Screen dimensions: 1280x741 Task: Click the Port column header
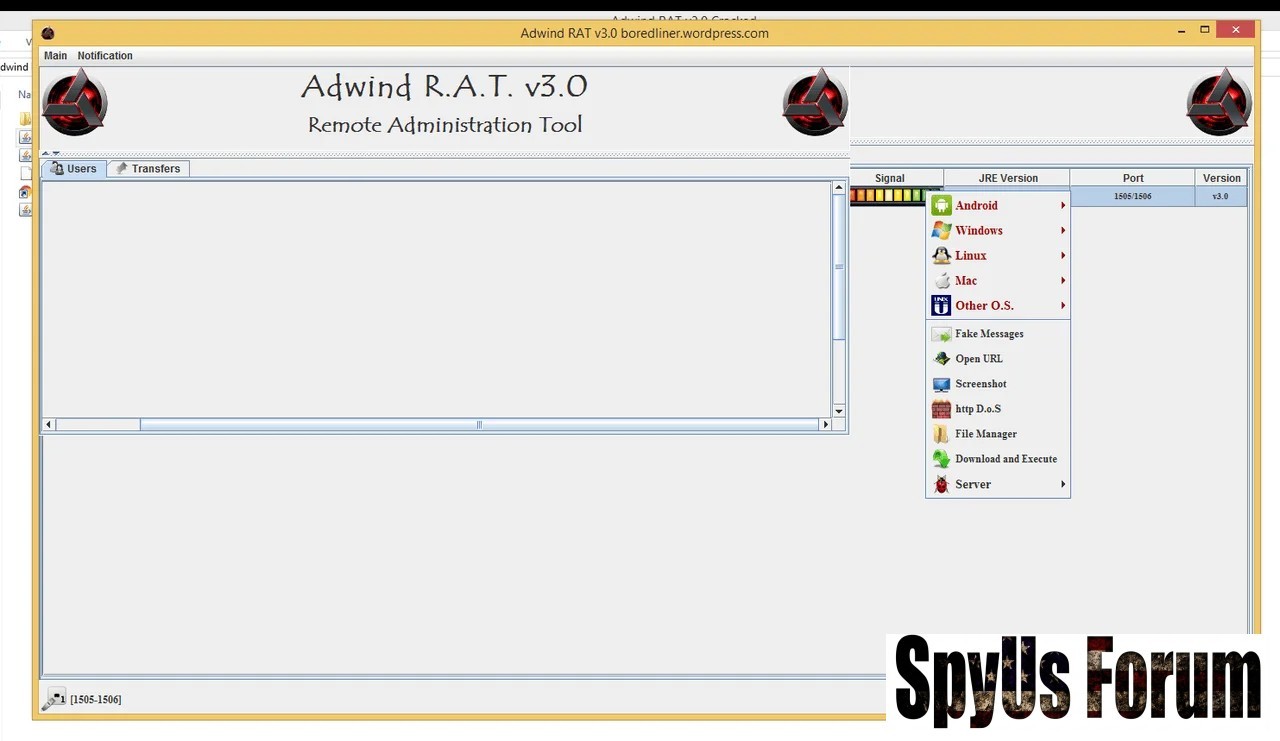(1132, 178)
